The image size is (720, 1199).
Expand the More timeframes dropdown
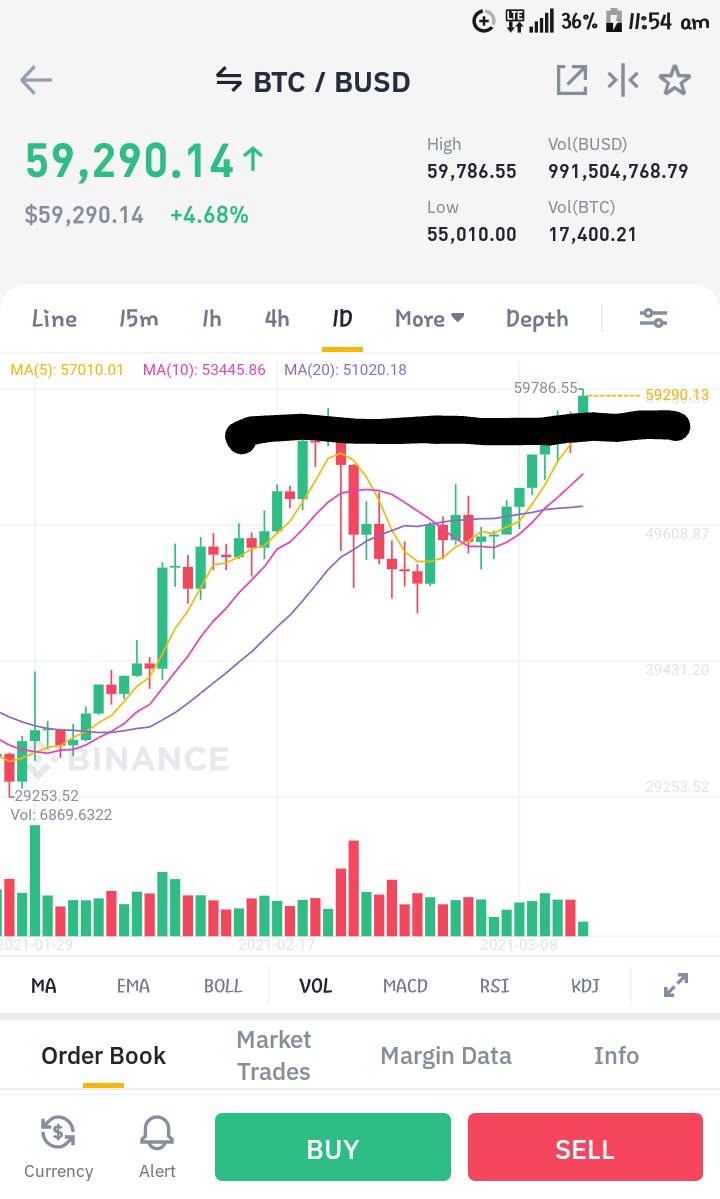(x=430, y=318)
